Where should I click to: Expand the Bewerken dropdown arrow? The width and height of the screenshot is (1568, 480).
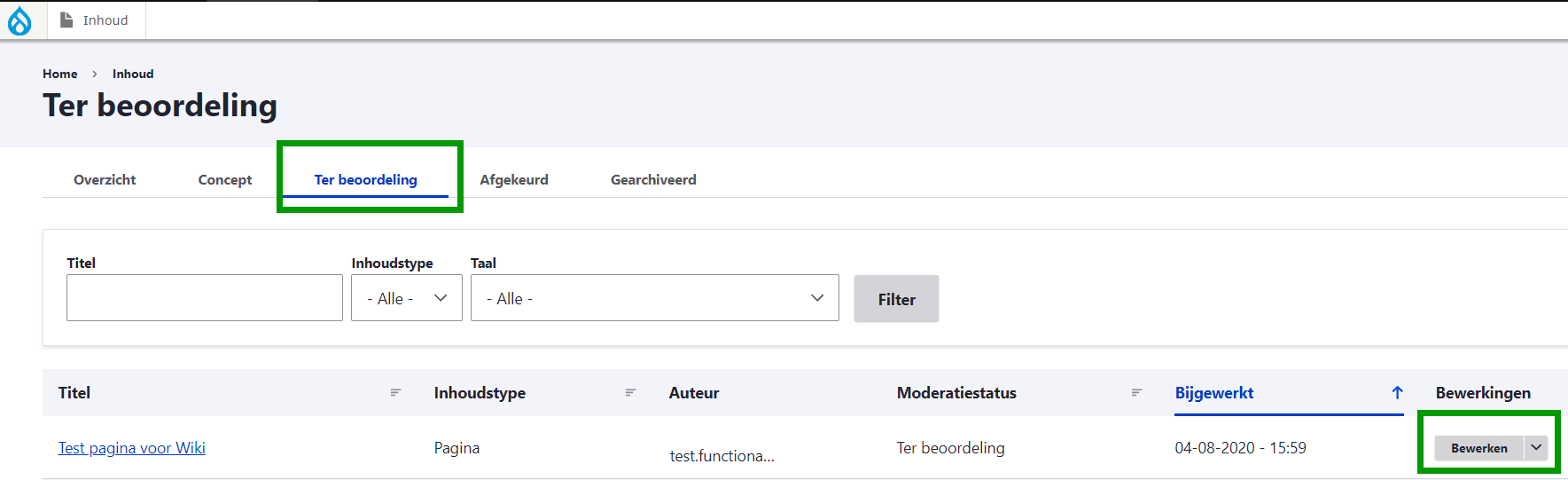tap(1536, 448)
